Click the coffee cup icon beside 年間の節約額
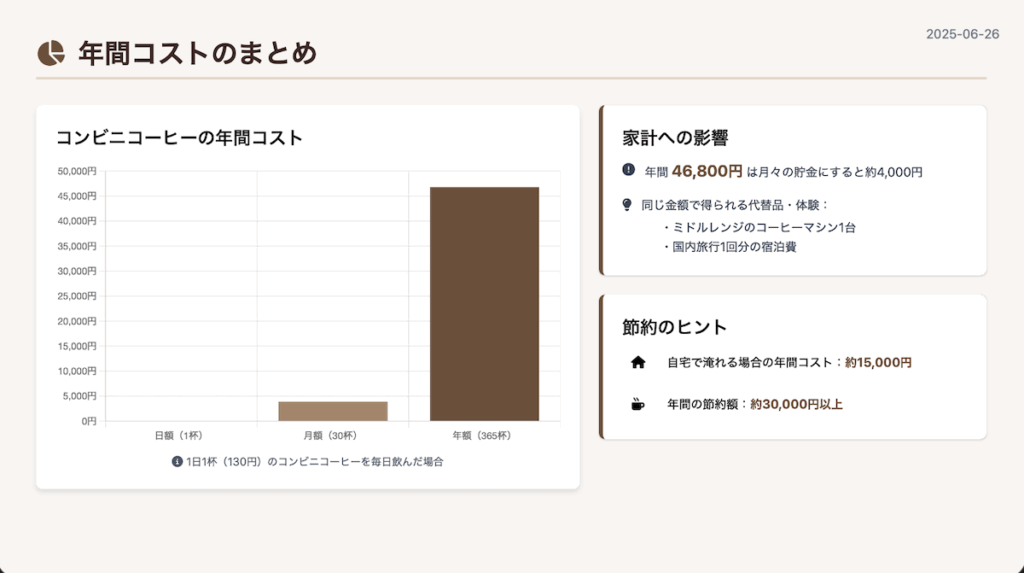1024x573 pixels. (637, 404)
